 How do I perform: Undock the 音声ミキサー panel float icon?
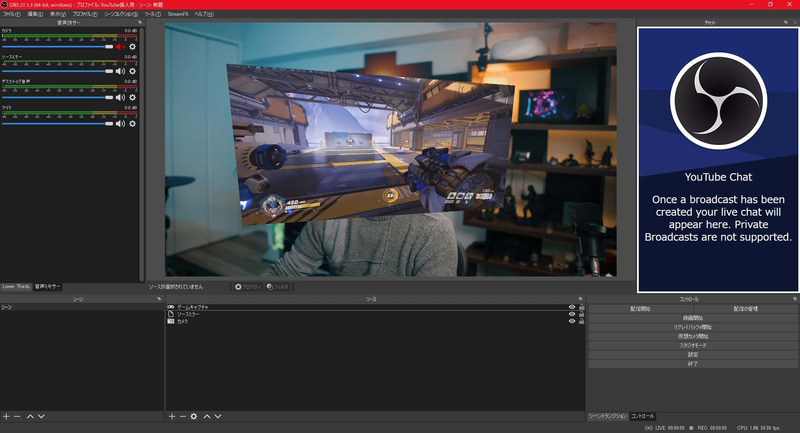coord(140,22)
